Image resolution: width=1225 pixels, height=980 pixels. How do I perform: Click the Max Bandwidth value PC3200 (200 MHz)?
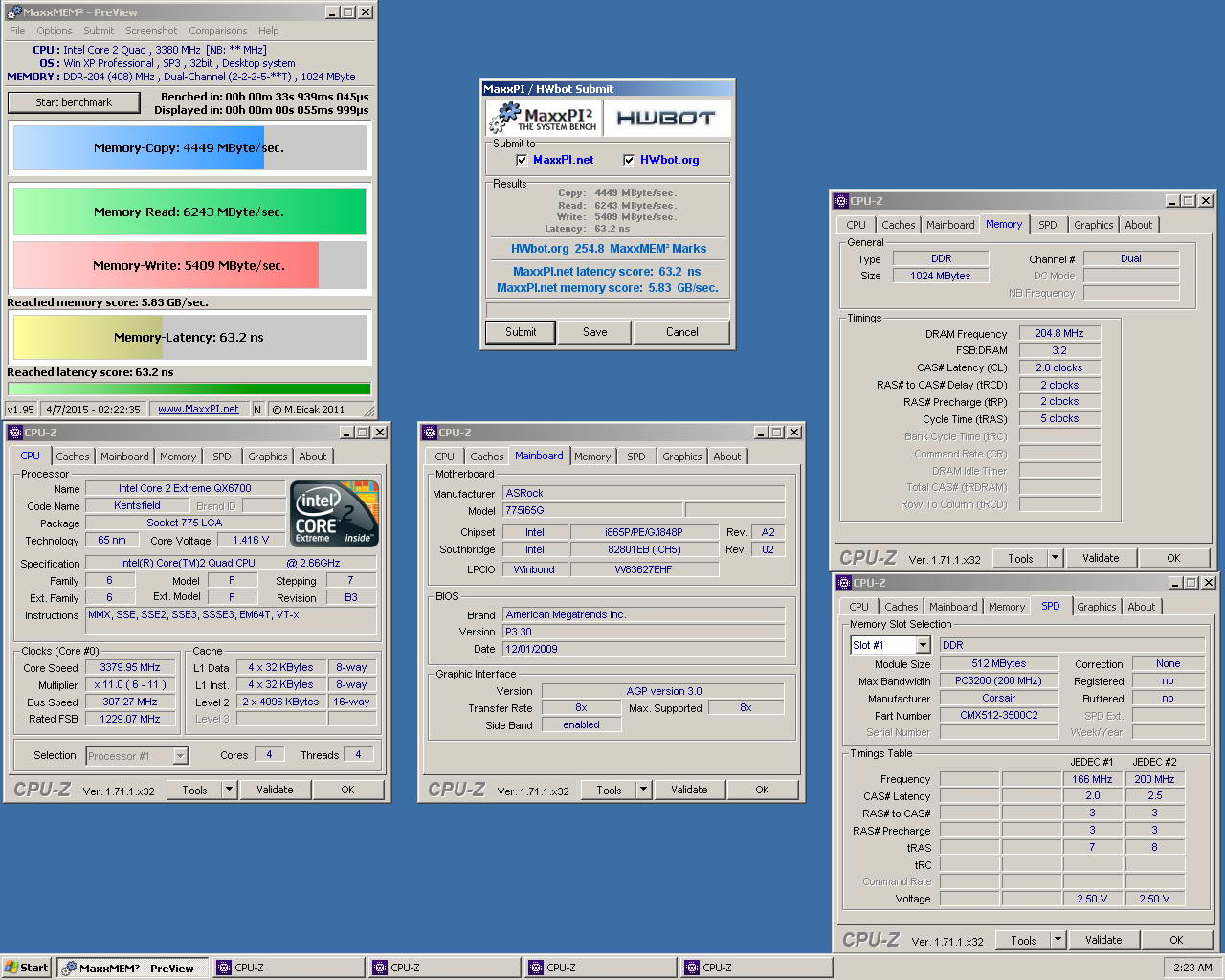[x=998, y=680]
